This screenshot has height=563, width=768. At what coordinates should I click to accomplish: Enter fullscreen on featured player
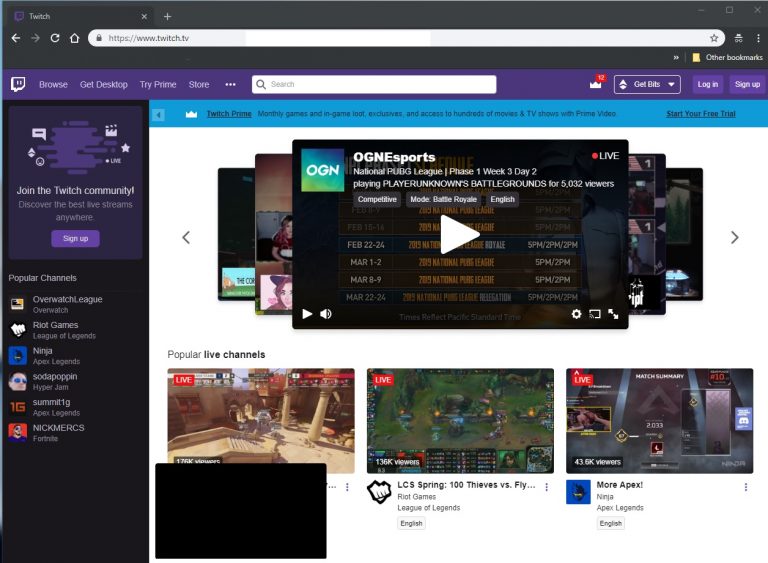click(613, 314)
